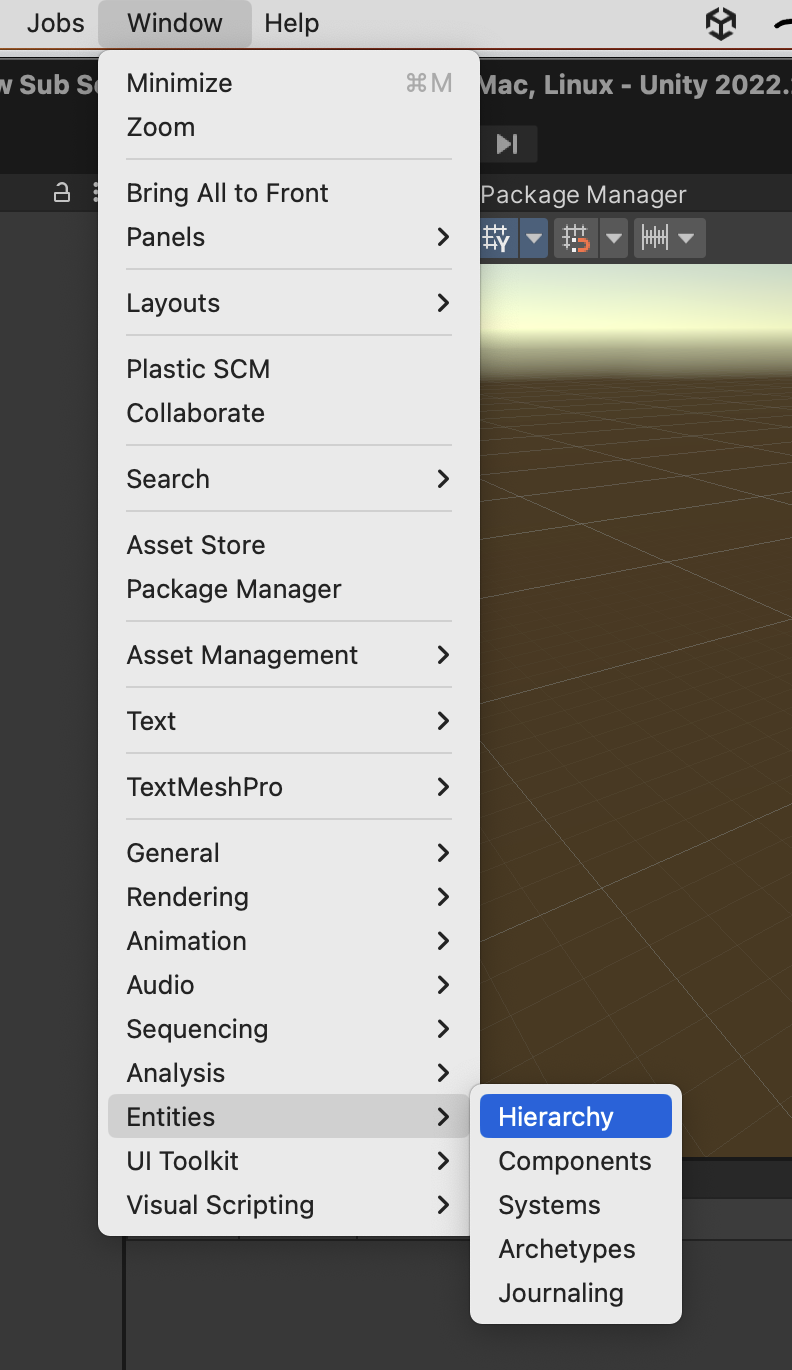Click the increment snapping ruler icon

point(655,238)
